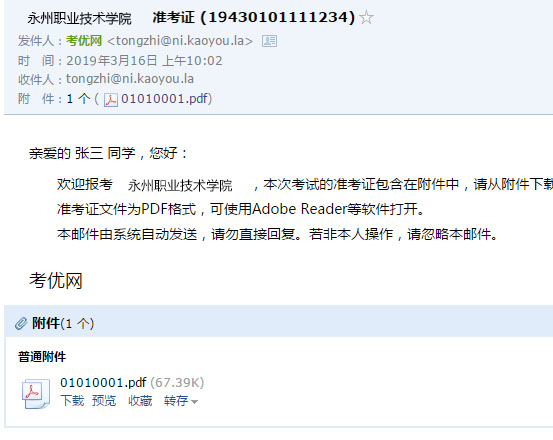Click the PDF icon in header attachment row

tap(111, 100)
